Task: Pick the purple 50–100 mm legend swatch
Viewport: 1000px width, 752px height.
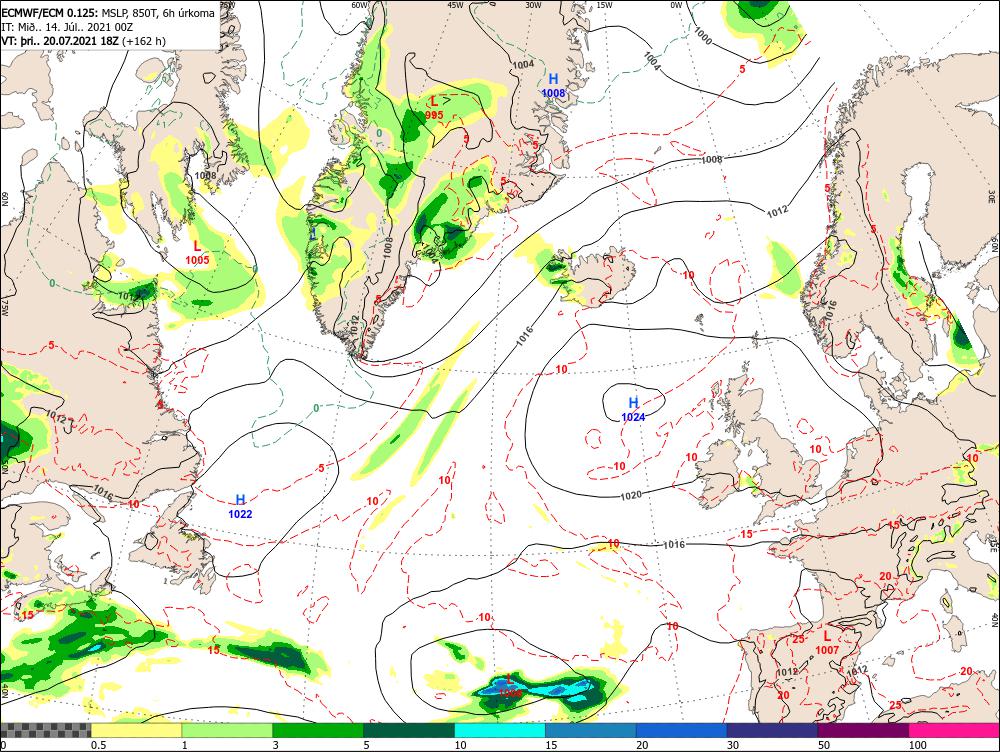Action: click(864, 730)
